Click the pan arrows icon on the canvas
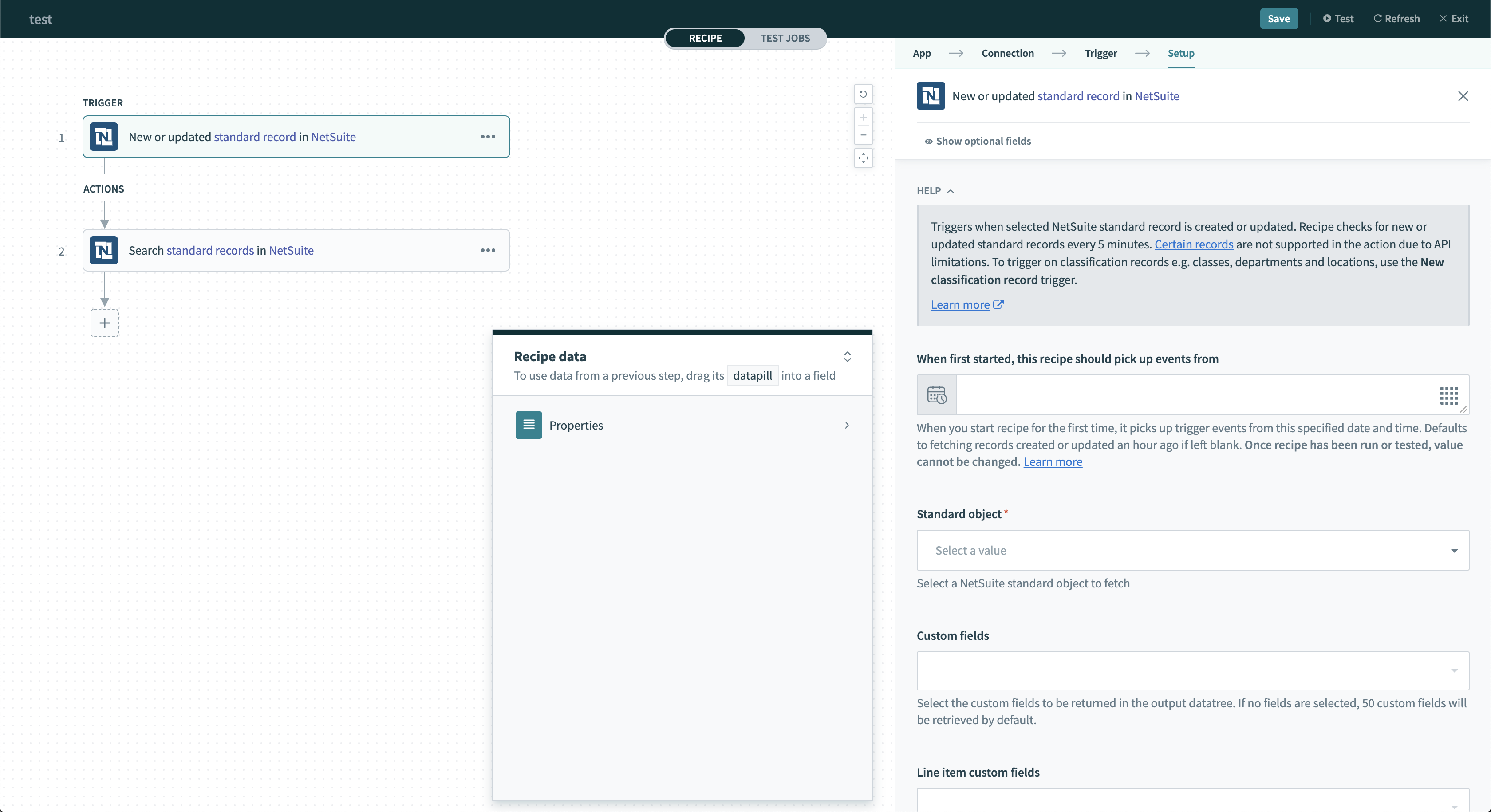The image size is (1491, 812). [863, 158]
